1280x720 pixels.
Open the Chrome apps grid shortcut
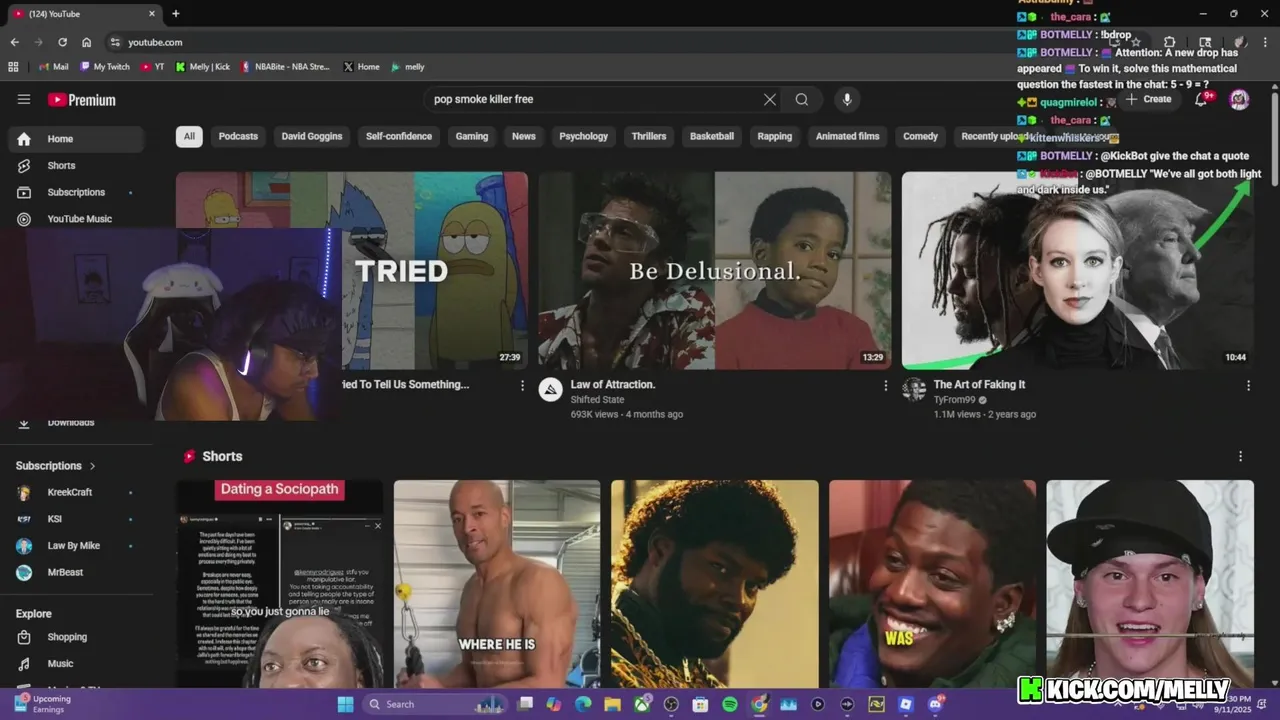[x=13, y=67]
